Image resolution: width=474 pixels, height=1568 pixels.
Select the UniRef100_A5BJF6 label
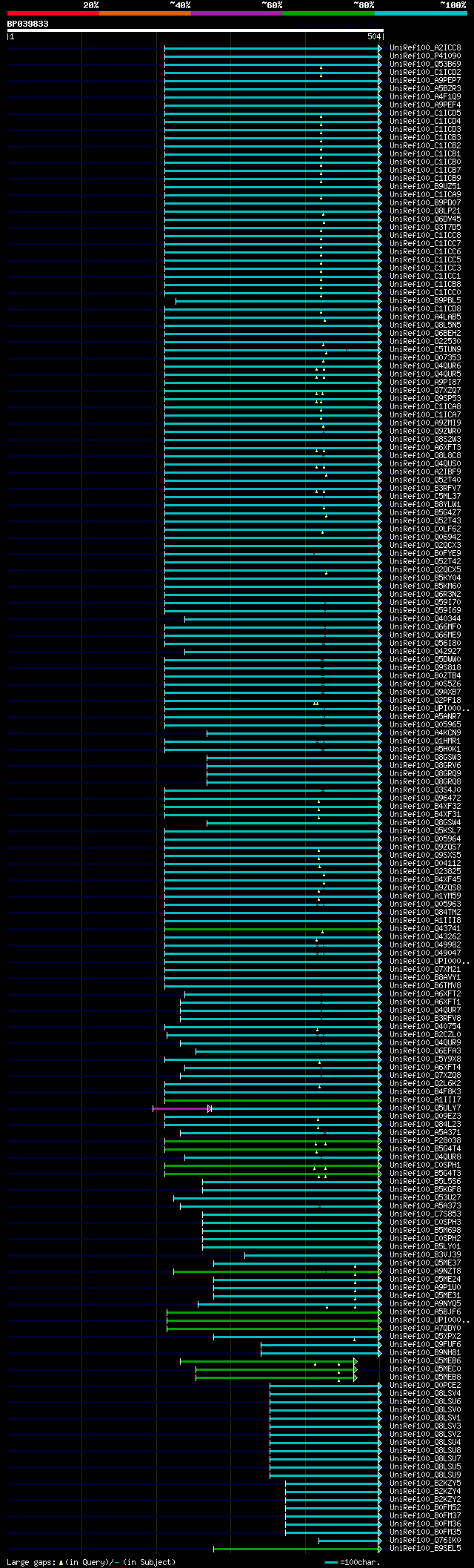click(425, 1311)
